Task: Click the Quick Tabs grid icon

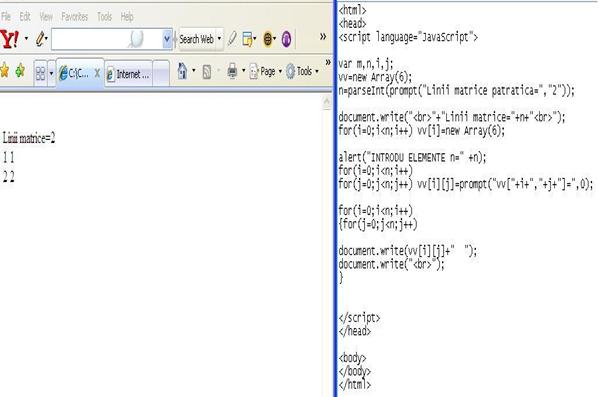Action: tap(40, 73)
